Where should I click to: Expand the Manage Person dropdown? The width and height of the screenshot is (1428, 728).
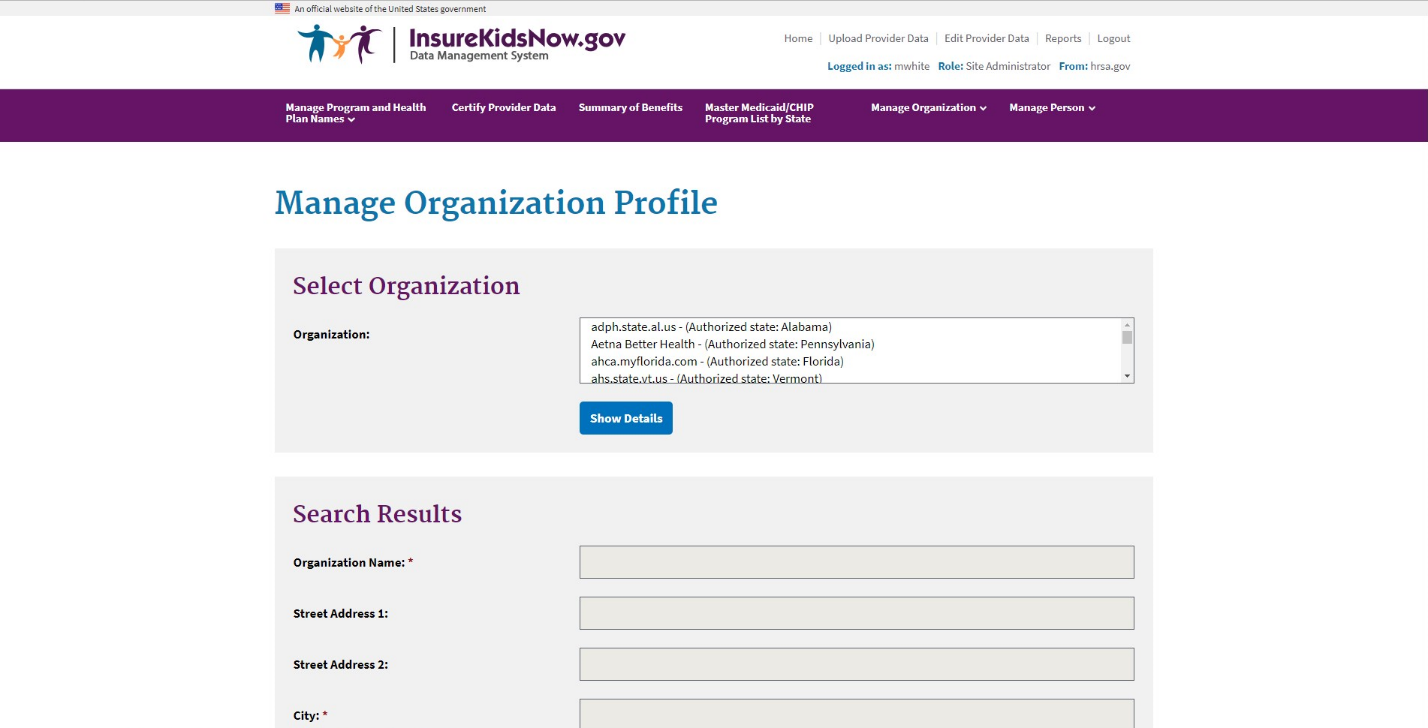click(1052, 107)
